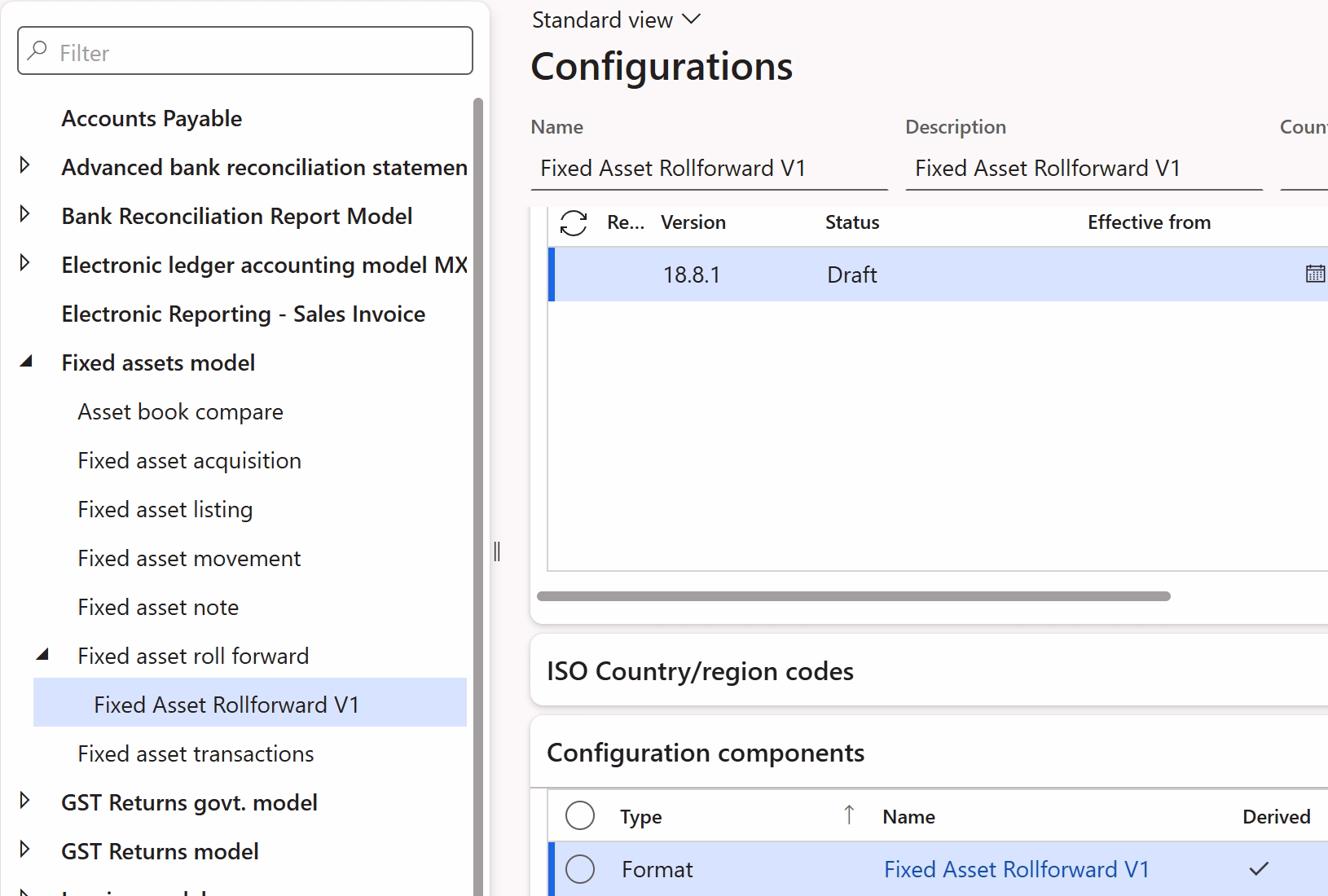Select version 18.8.1 Draft row

[x=938, y=275]
